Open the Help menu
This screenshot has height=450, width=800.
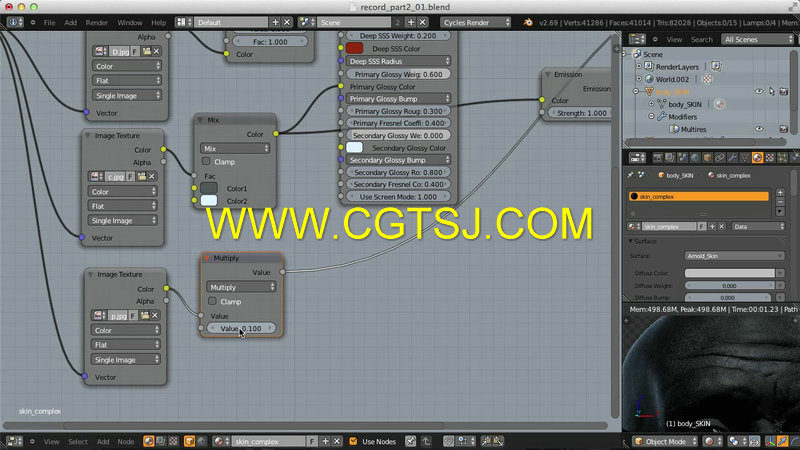(159, 22)
